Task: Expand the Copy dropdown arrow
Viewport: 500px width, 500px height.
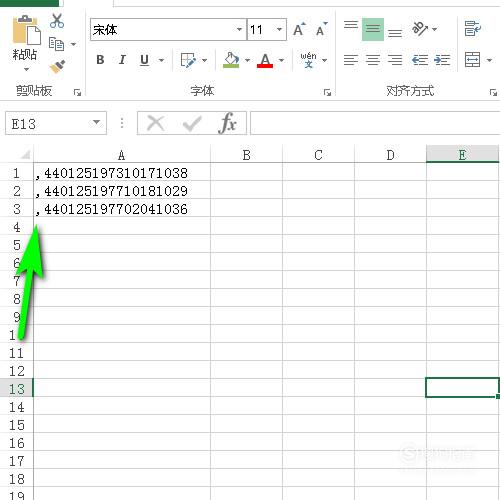Action: pos(73,44)
